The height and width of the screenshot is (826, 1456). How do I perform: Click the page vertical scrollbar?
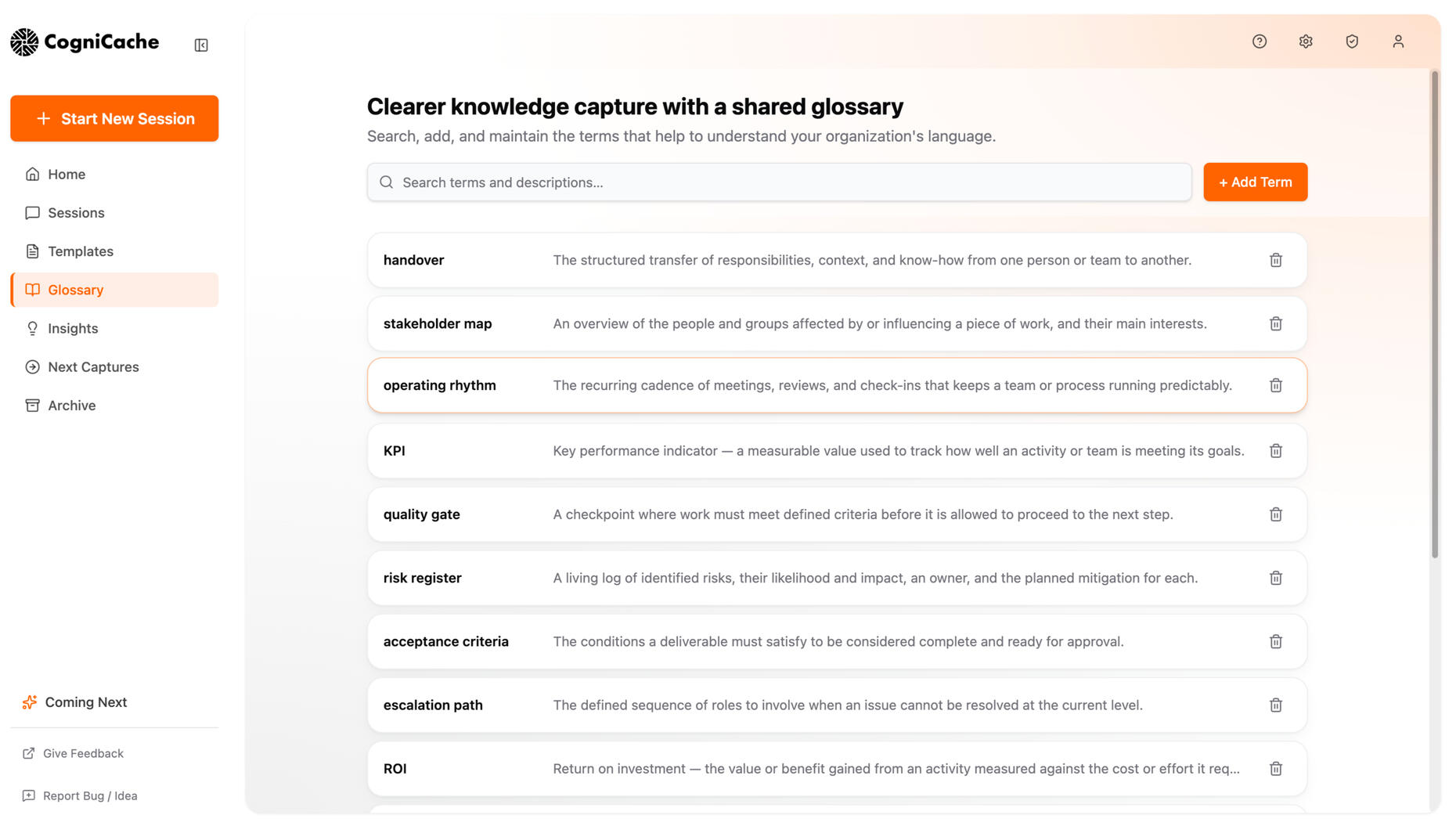1435,315
